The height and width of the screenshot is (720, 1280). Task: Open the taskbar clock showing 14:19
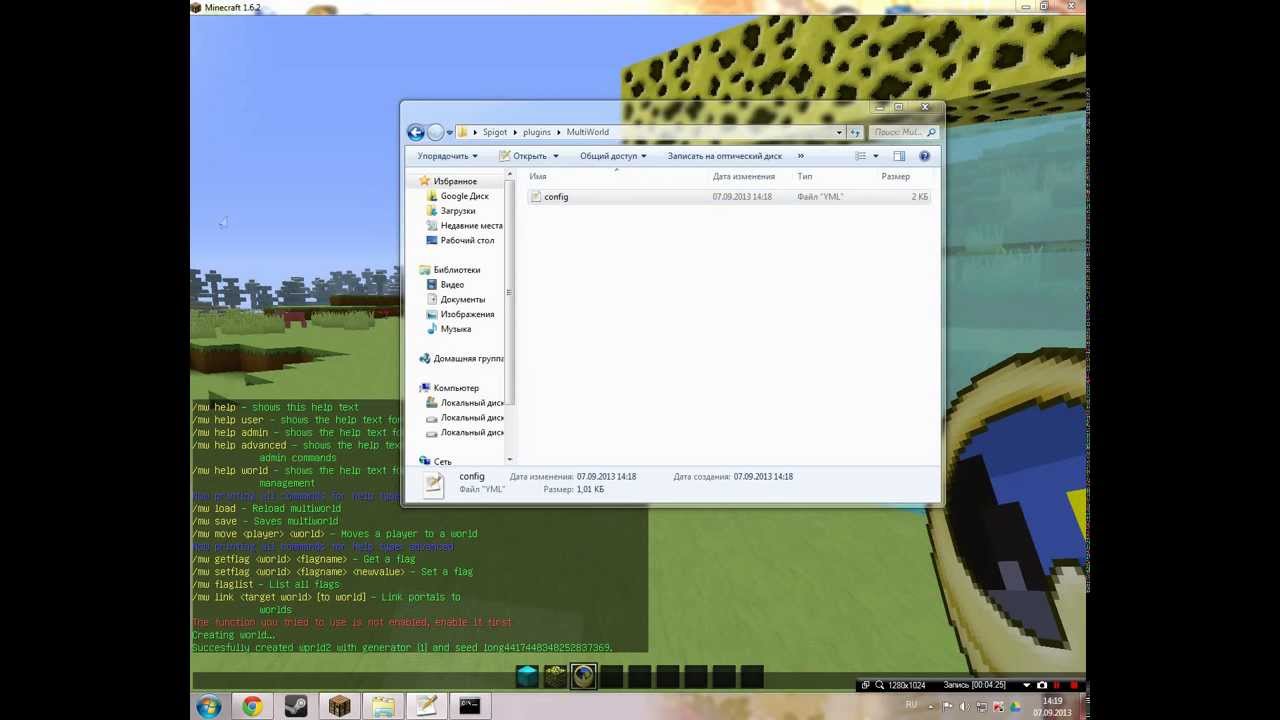tap(1052, 707)
